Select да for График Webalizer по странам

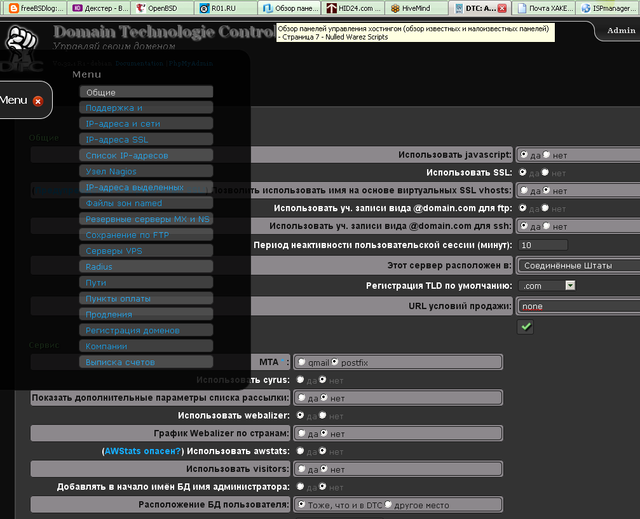(302, 433)
